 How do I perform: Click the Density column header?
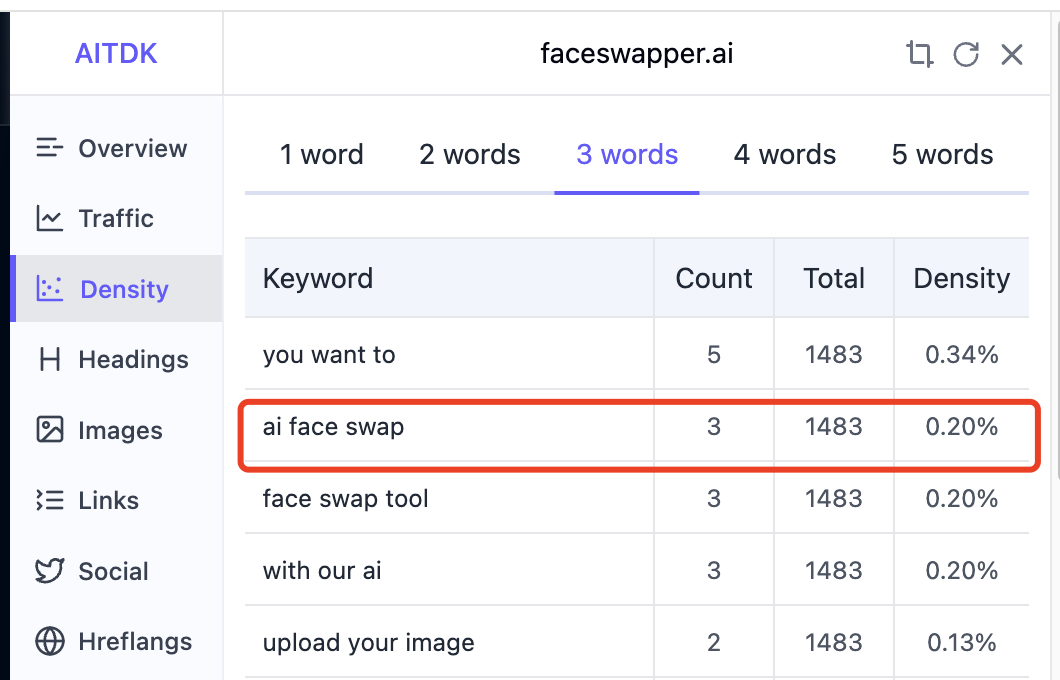962,278
